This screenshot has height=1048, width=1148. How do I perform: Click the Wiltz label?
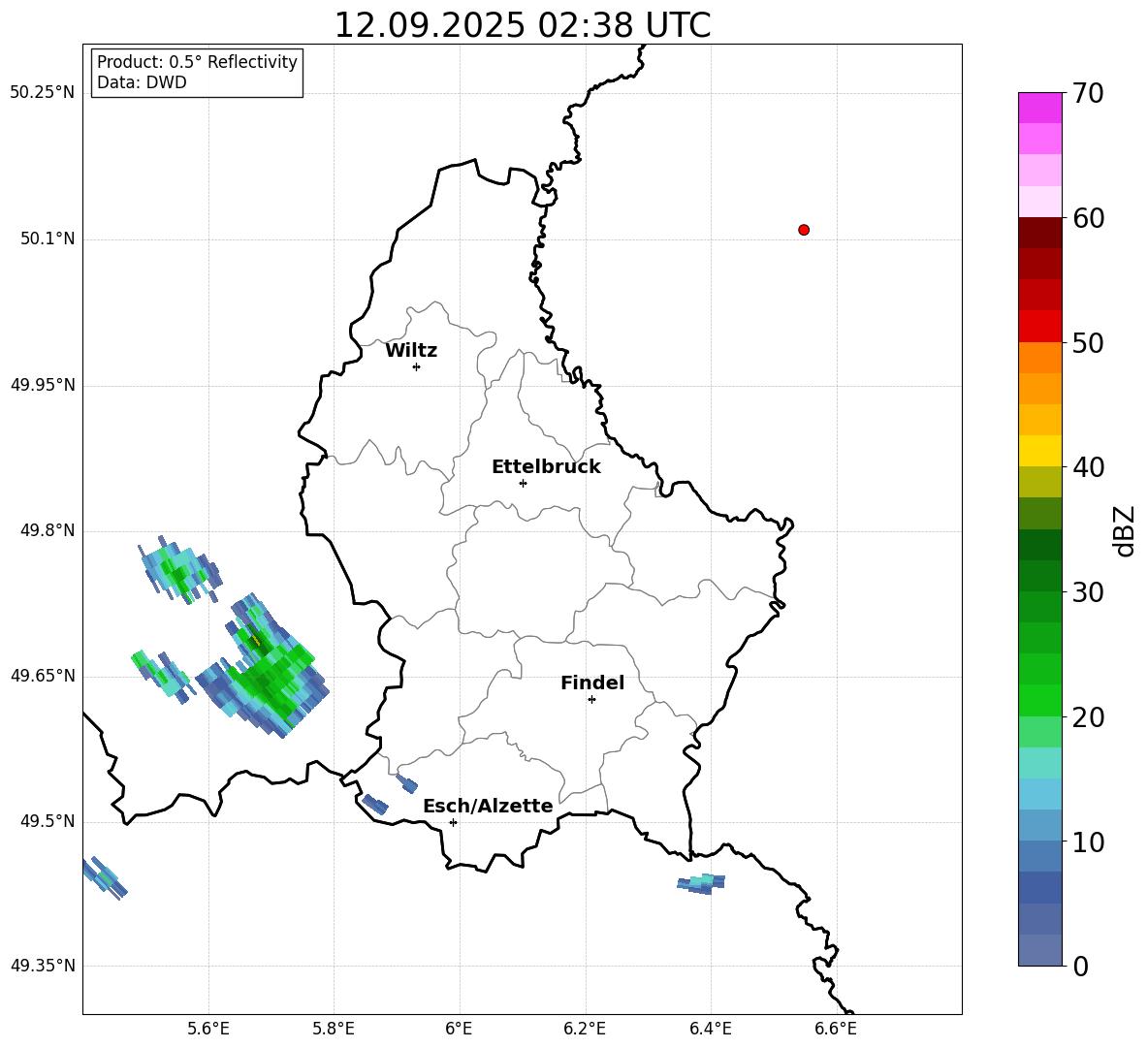[411, 351]
